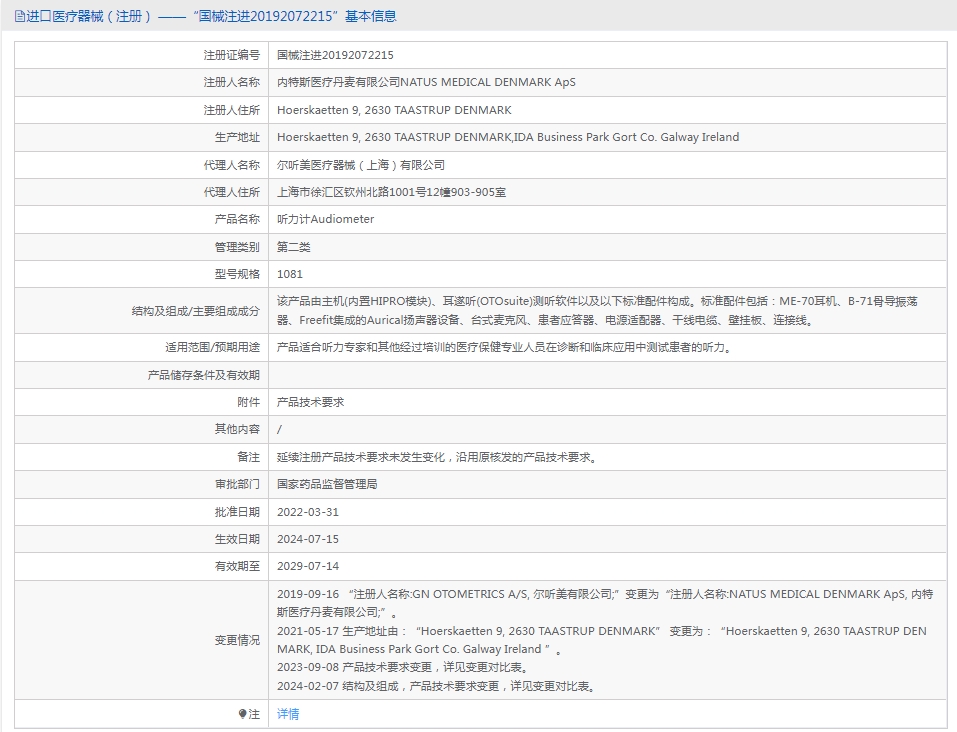
Task: Click the 审批部门 label
Action: [237, 484]
